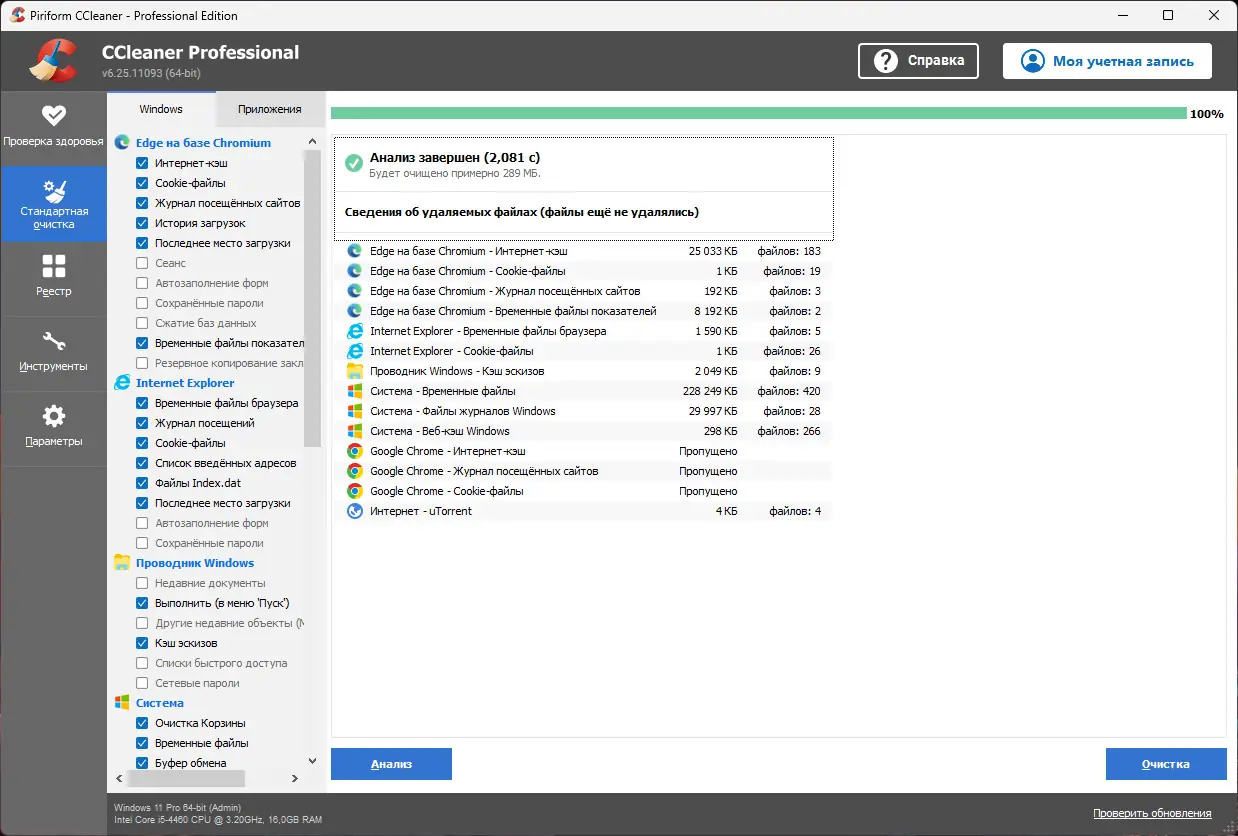Uncheck Выполнить (в меню 'Пуск') checkbox
The image size is (1238, 836).
(142, 603)
